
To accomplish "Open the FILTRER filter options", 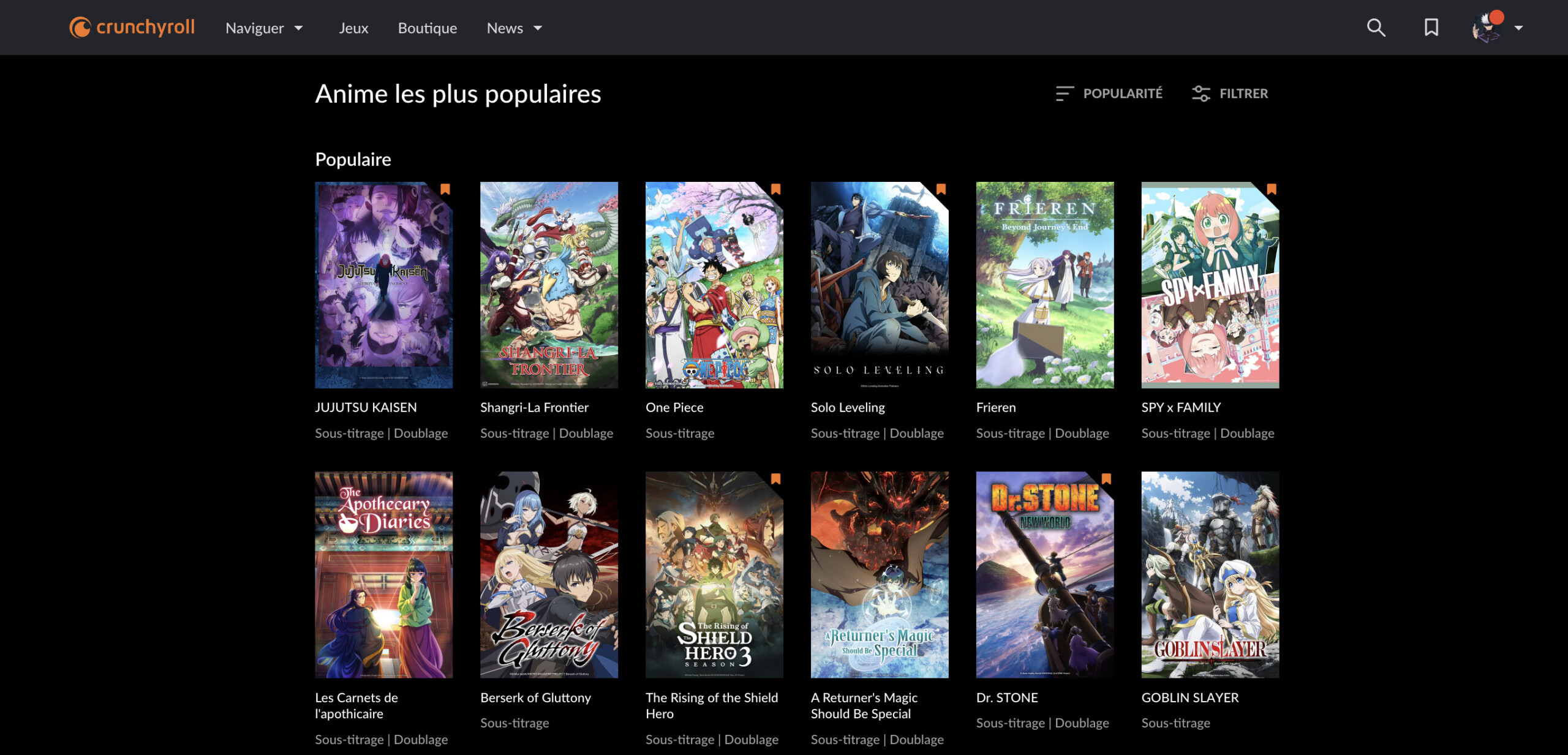I will [x=1230, y=94].
